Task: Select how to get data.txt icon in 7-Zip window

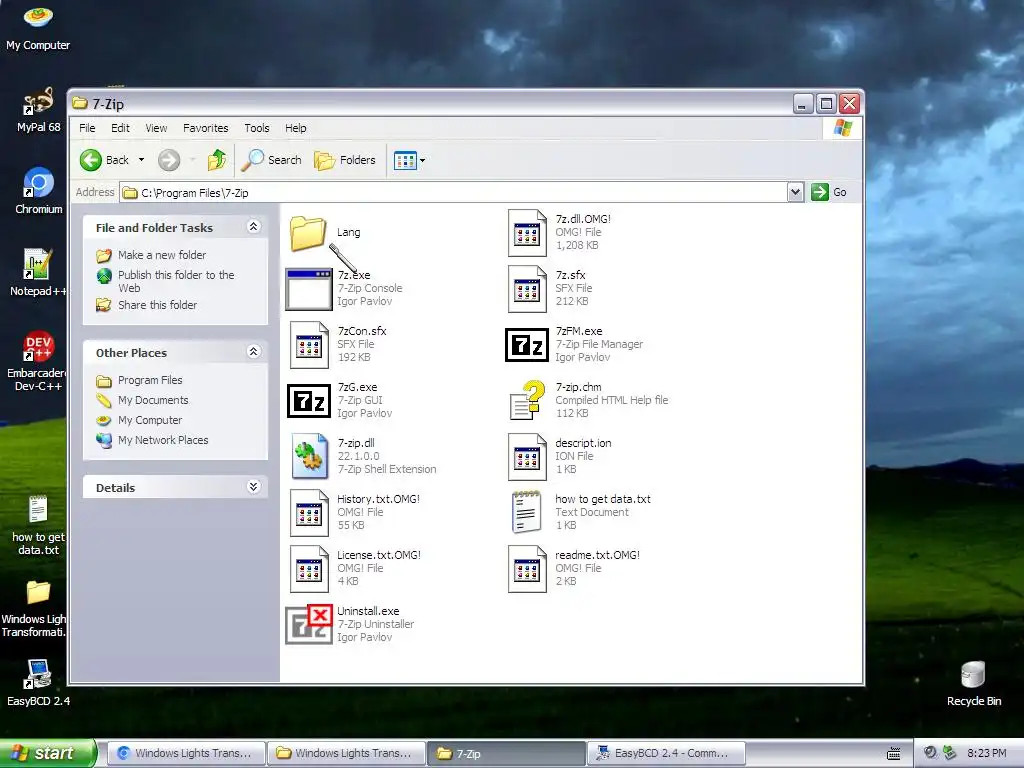Action: (x=526, y=513)
